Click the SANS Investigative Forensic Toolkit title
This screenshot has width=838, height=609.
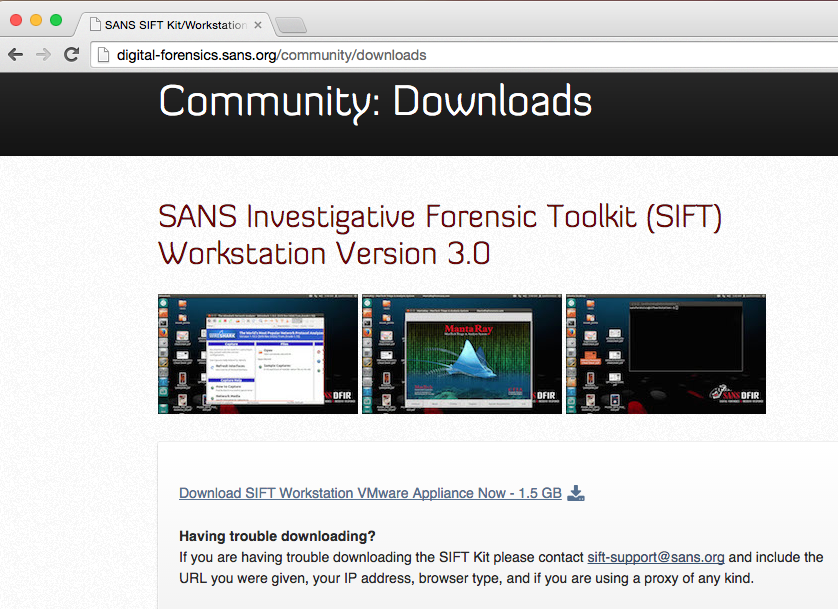coord(440,235)
